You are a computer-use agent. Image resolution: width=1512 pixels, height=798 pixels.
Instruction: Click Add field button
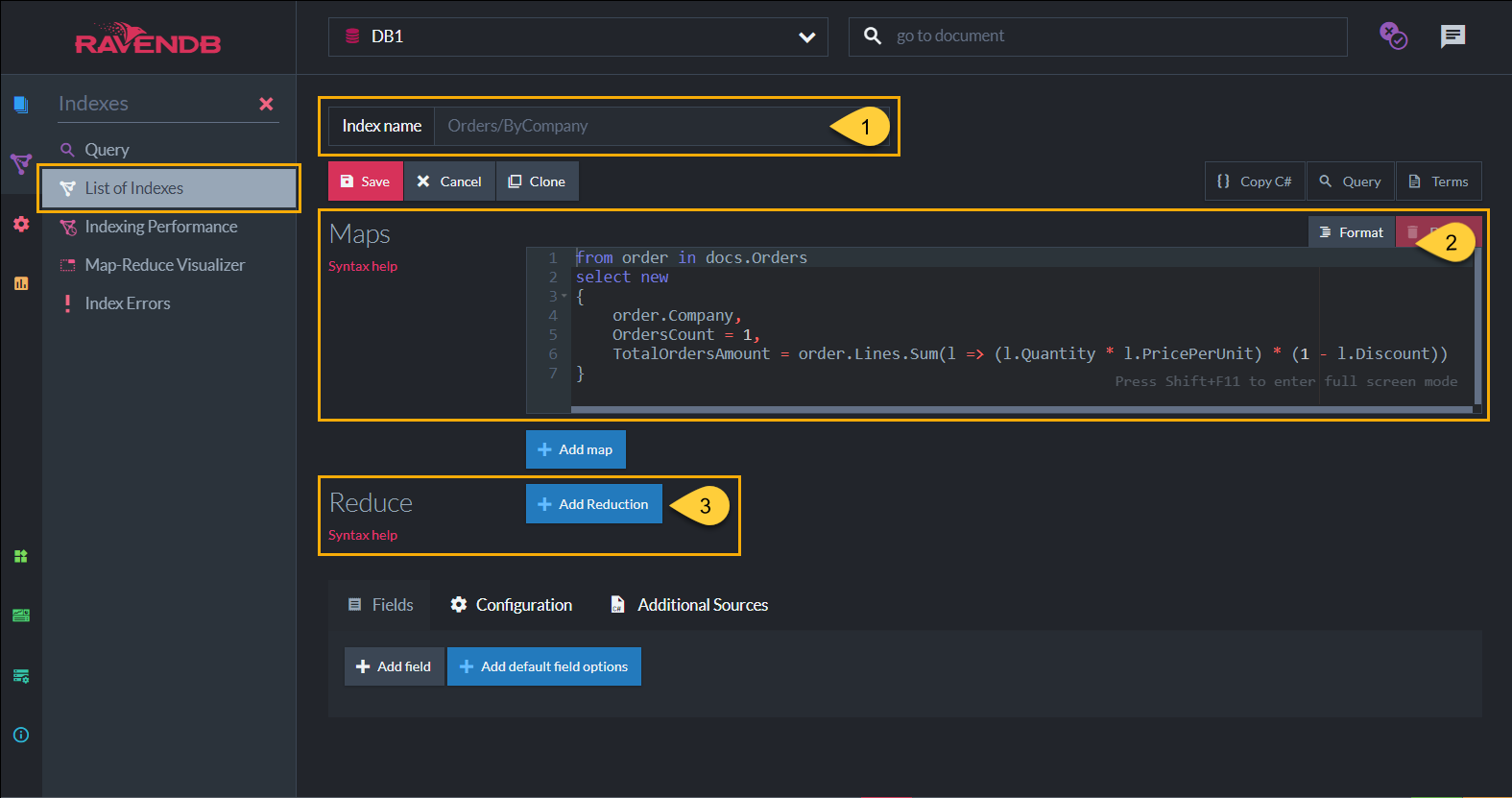(x=395, y=666)
